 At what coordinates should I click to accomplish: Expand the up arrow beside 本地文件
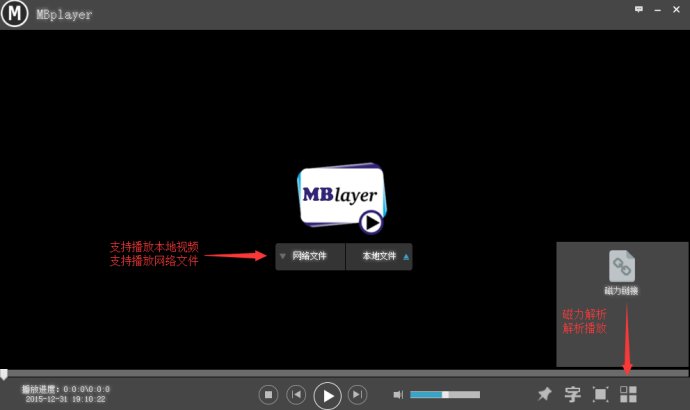tap(405, 257)
